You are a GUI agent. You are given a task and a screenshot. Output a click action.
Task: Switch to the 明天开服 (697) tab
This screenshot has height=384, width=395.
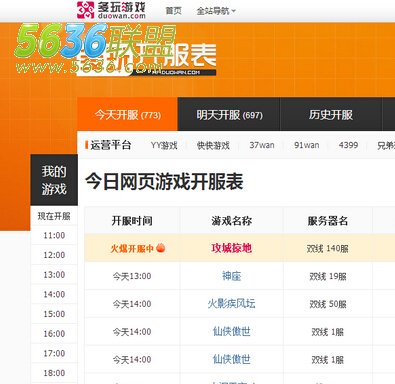tap(229, 115)
